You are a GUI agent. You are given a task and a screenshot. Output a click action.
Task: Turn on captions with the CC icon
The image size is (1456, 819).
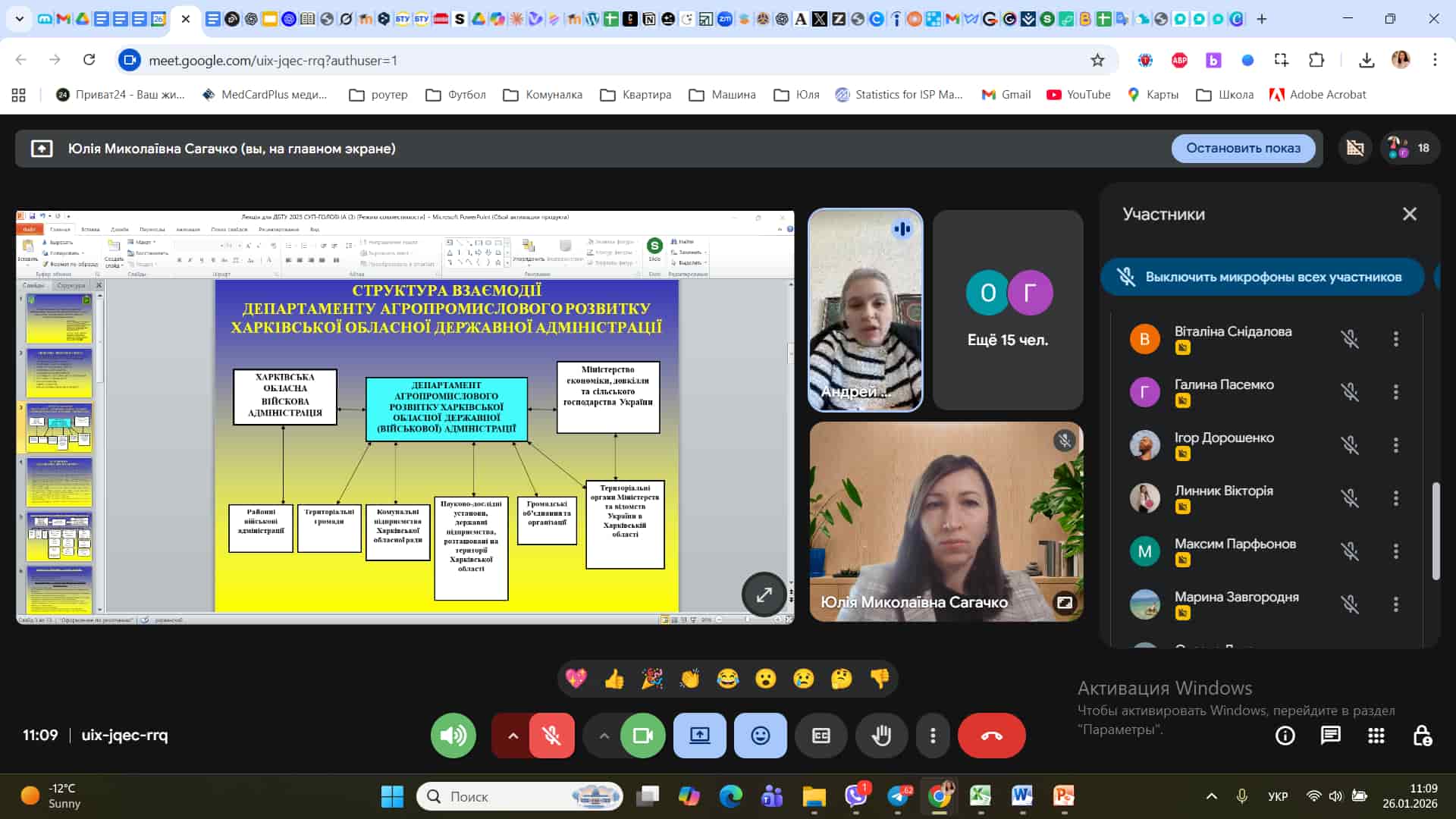click(821, 736)
